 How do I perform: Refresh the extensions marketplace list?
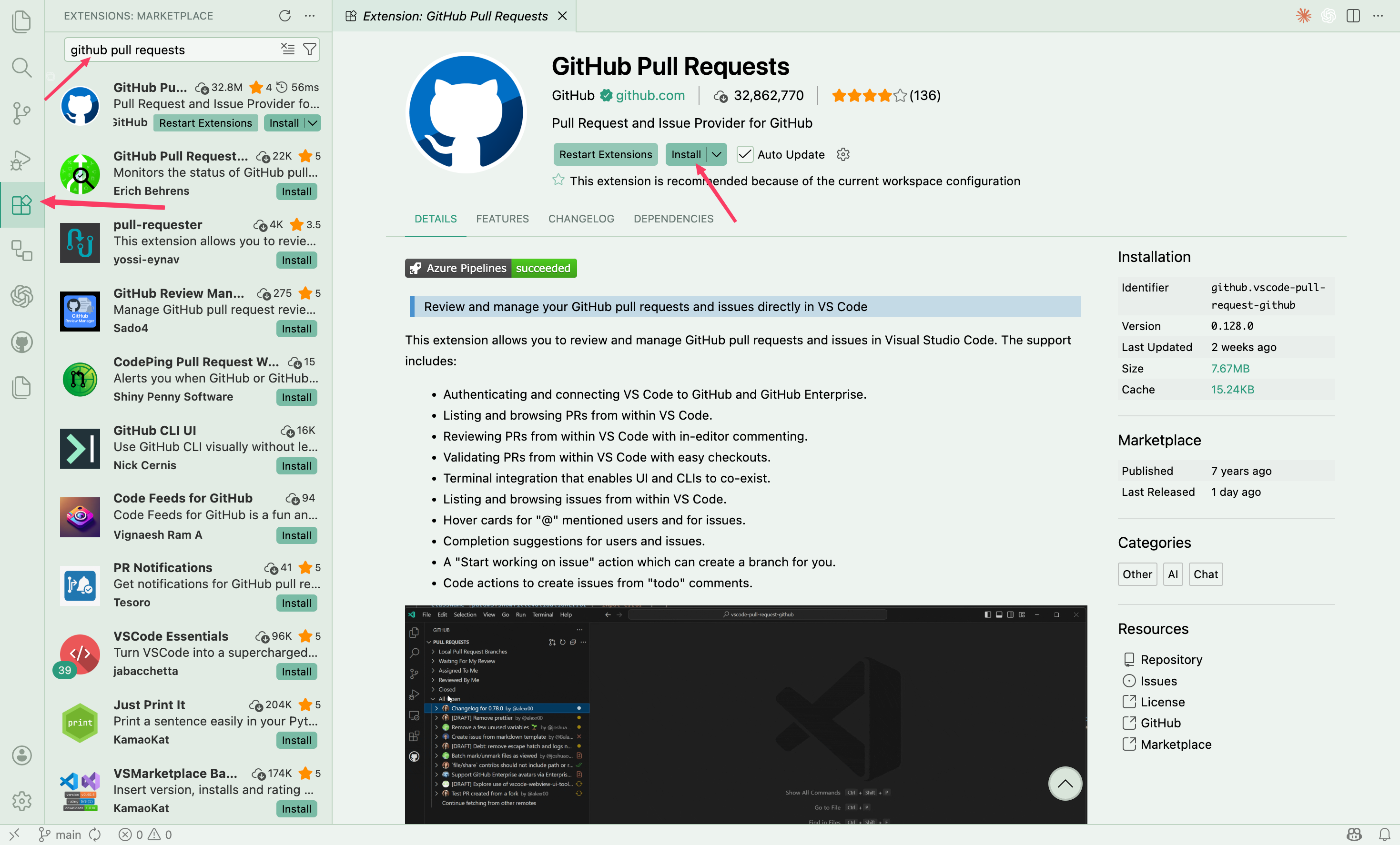coord(285,16)
